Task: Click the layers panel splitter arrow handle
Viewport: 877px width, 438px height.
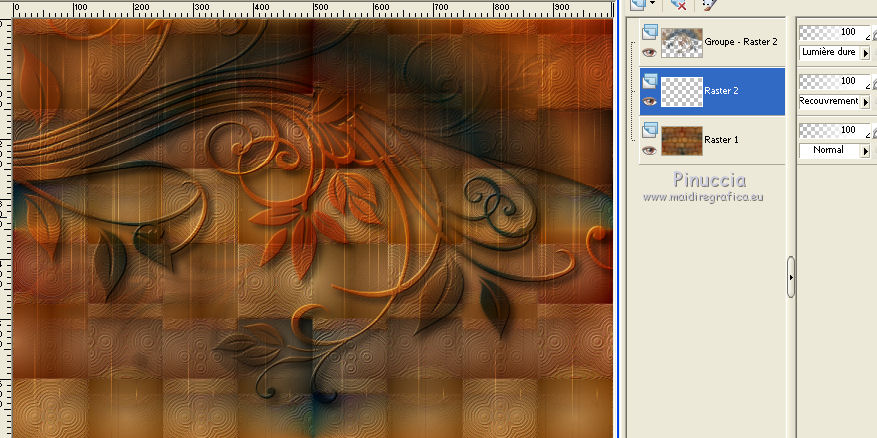Action: pyautogui.click(x=790, y=277)
